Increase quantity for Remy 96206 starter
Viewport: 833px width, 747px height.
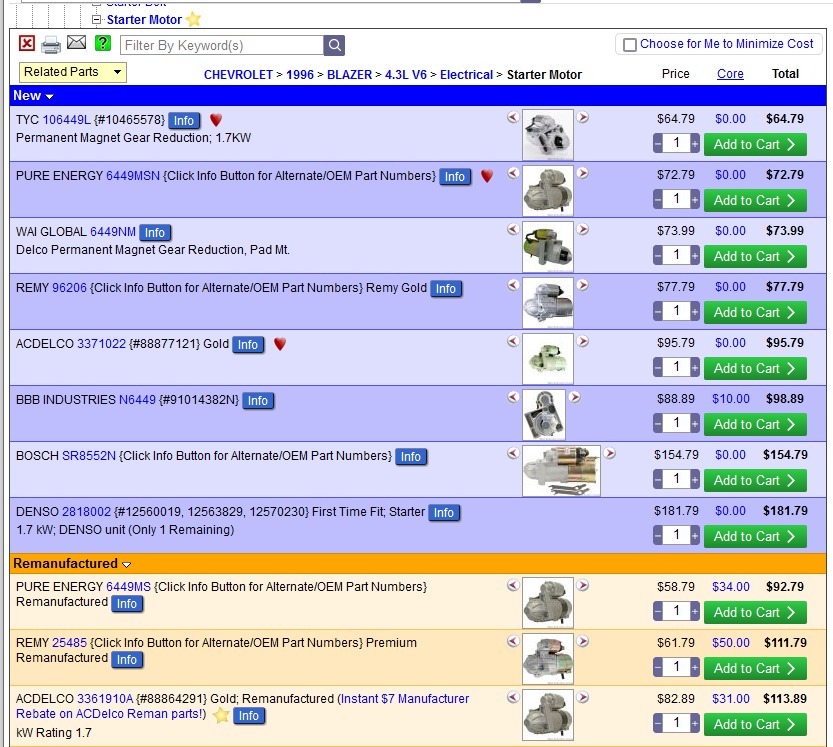pos(694,312)
